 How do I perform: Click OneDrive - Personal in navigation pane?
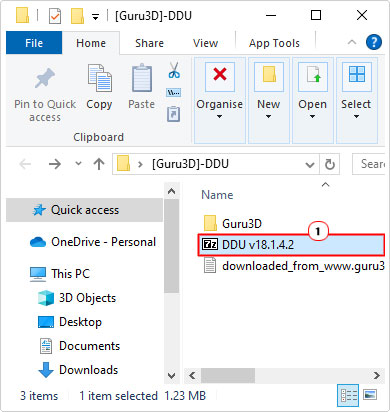click(93, 242)
